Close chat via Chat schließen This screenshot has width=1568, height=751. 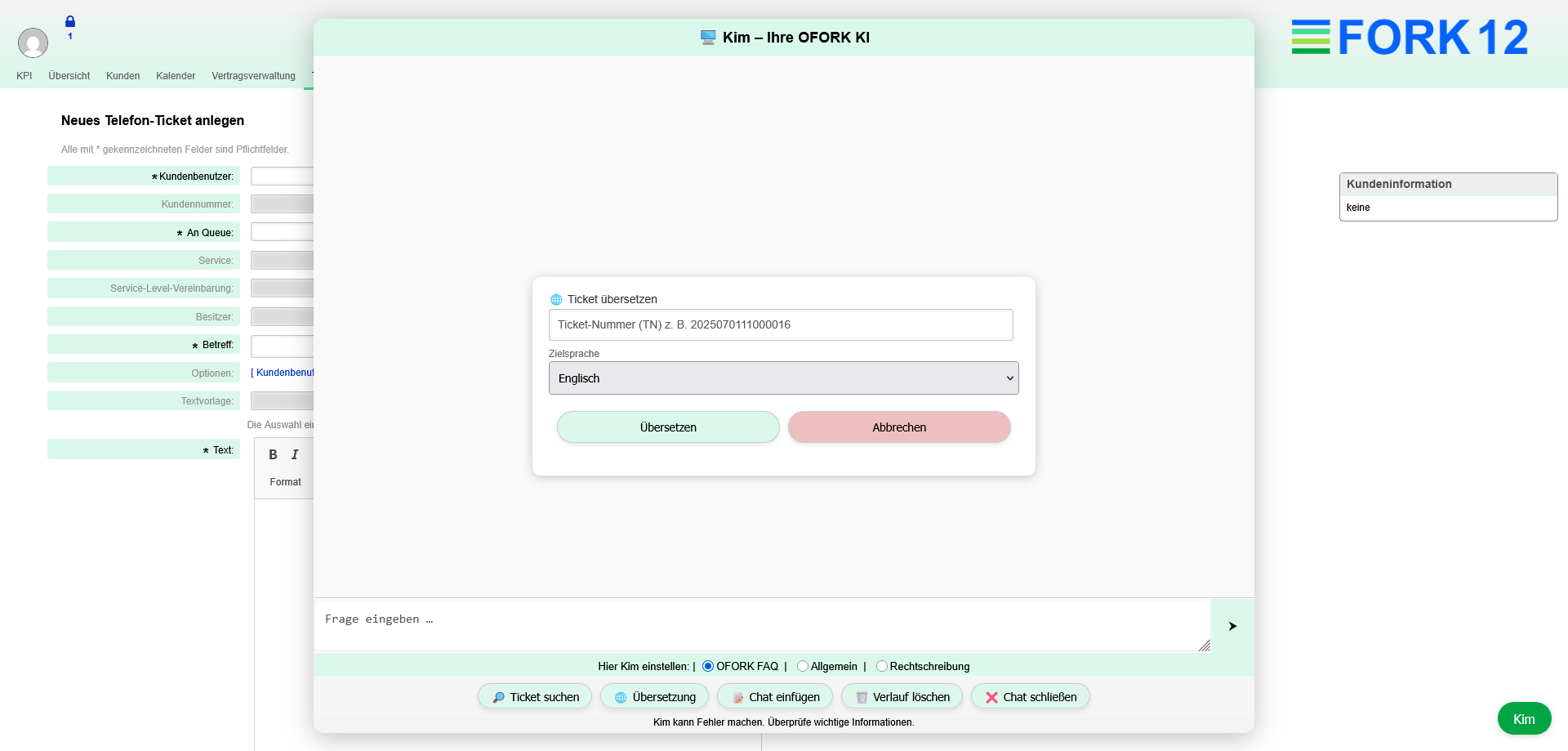(x=1030, y=697)
